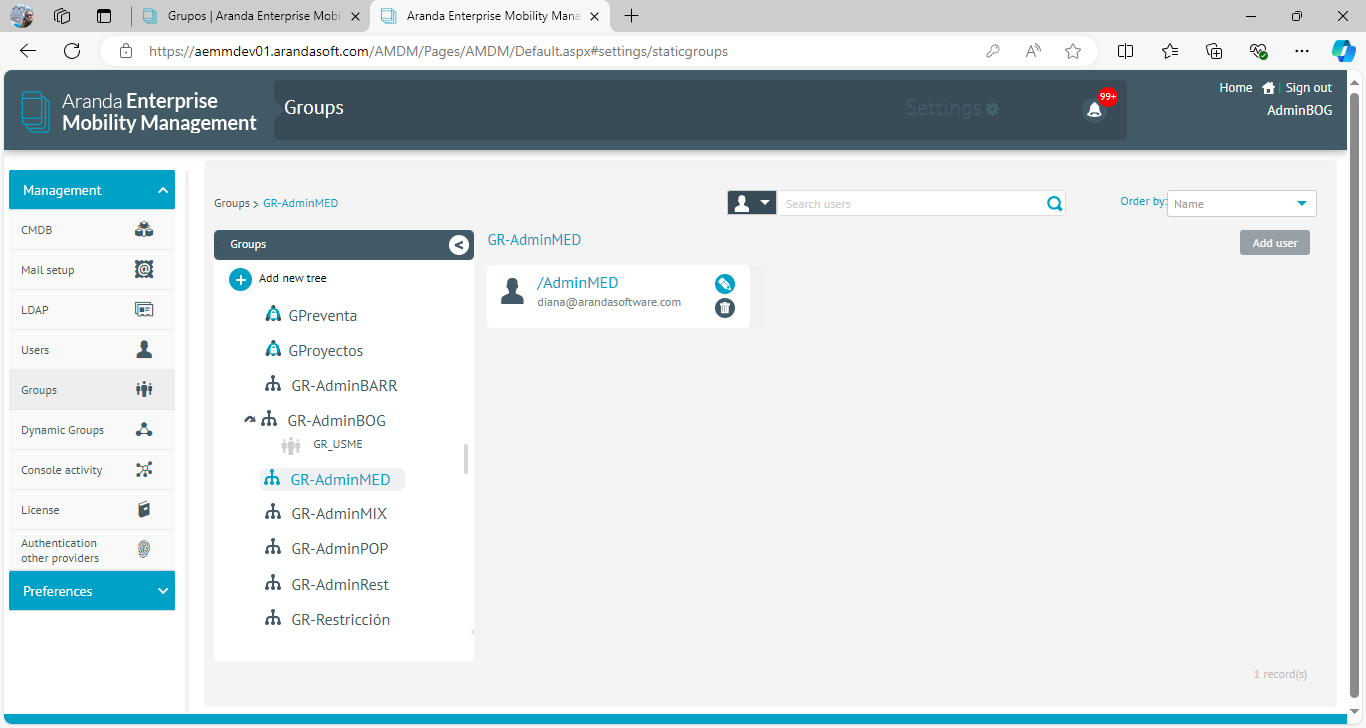Click the diana@arandasoftware.com email text
The height and width of the screenshot is (728, 1366).
609,302
